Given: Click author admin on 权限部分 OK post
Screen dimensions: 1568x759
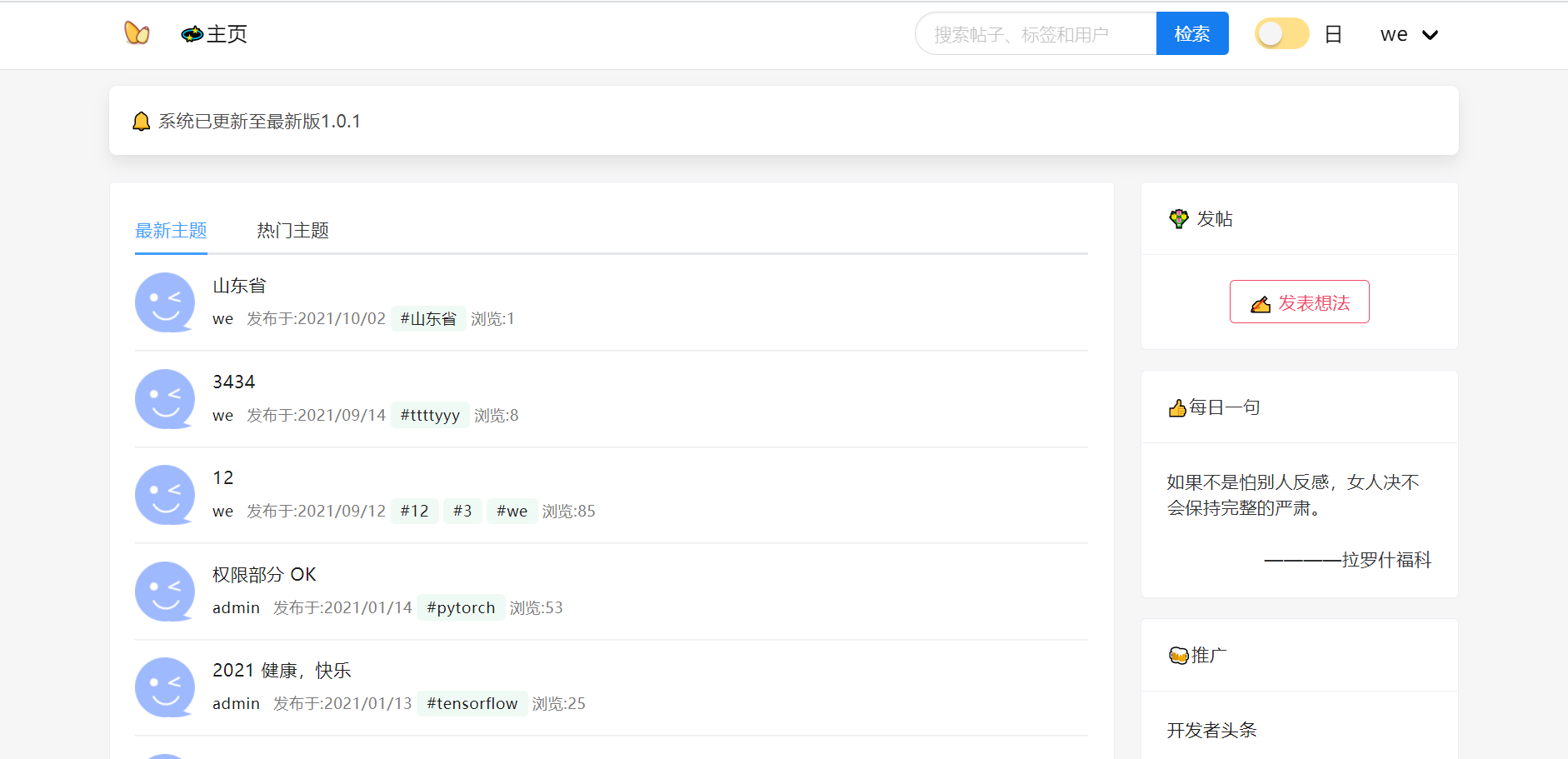Looking at the screenshot, I should [x=237, y=607].
